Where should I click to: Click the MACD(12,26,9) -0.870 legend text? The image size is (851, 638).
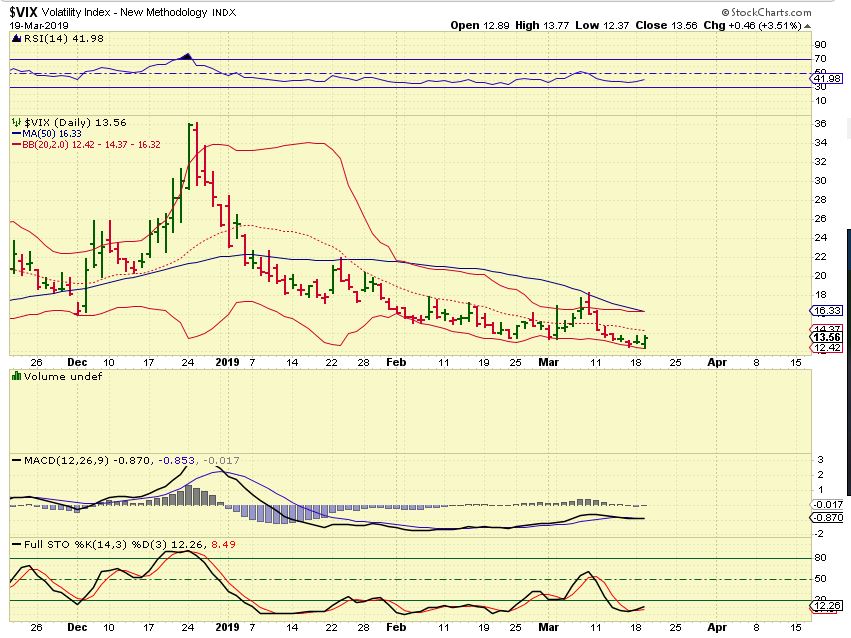88,461
